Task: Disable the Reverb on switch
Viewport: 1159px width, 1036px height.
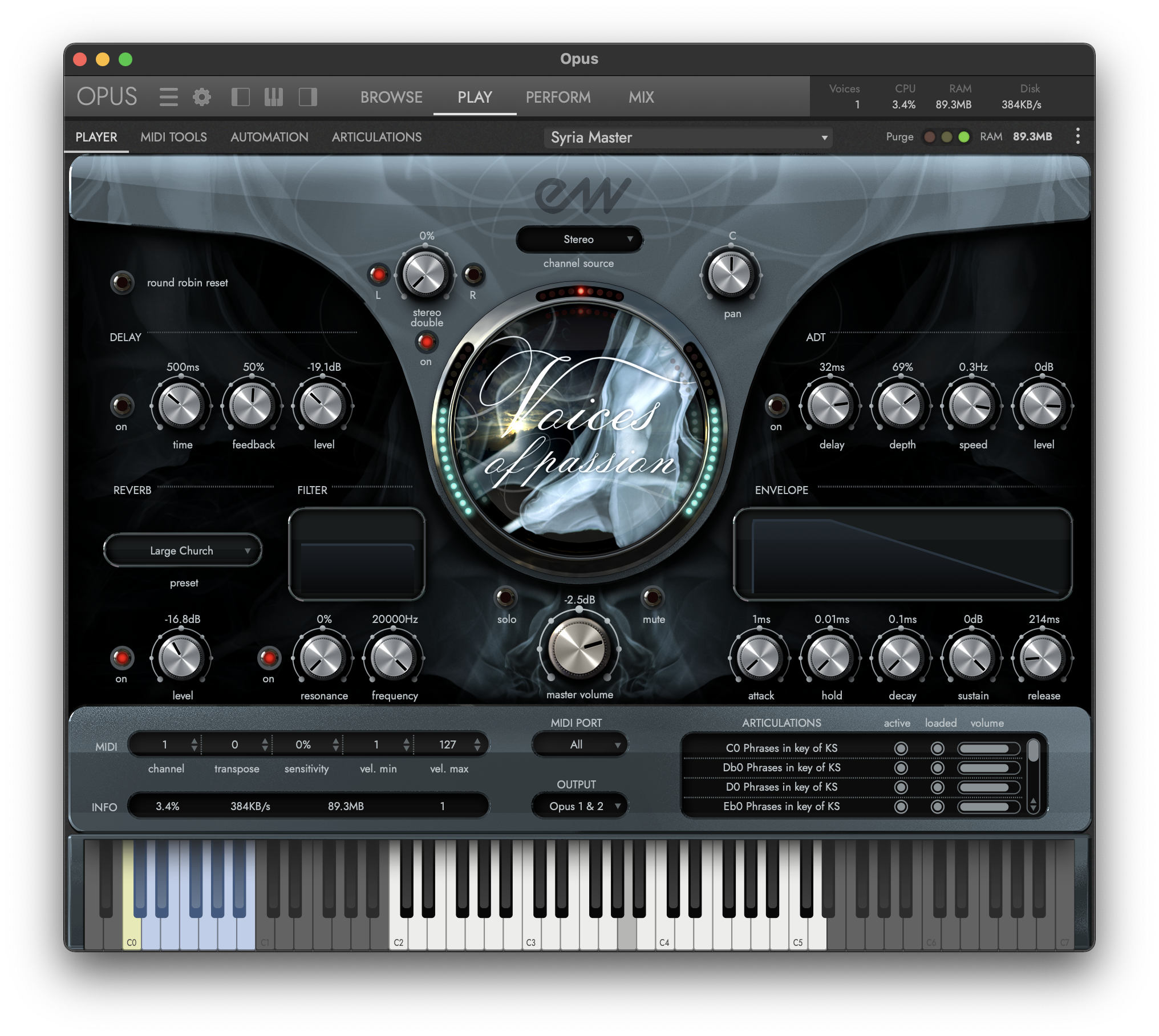Action: [121, 658]
